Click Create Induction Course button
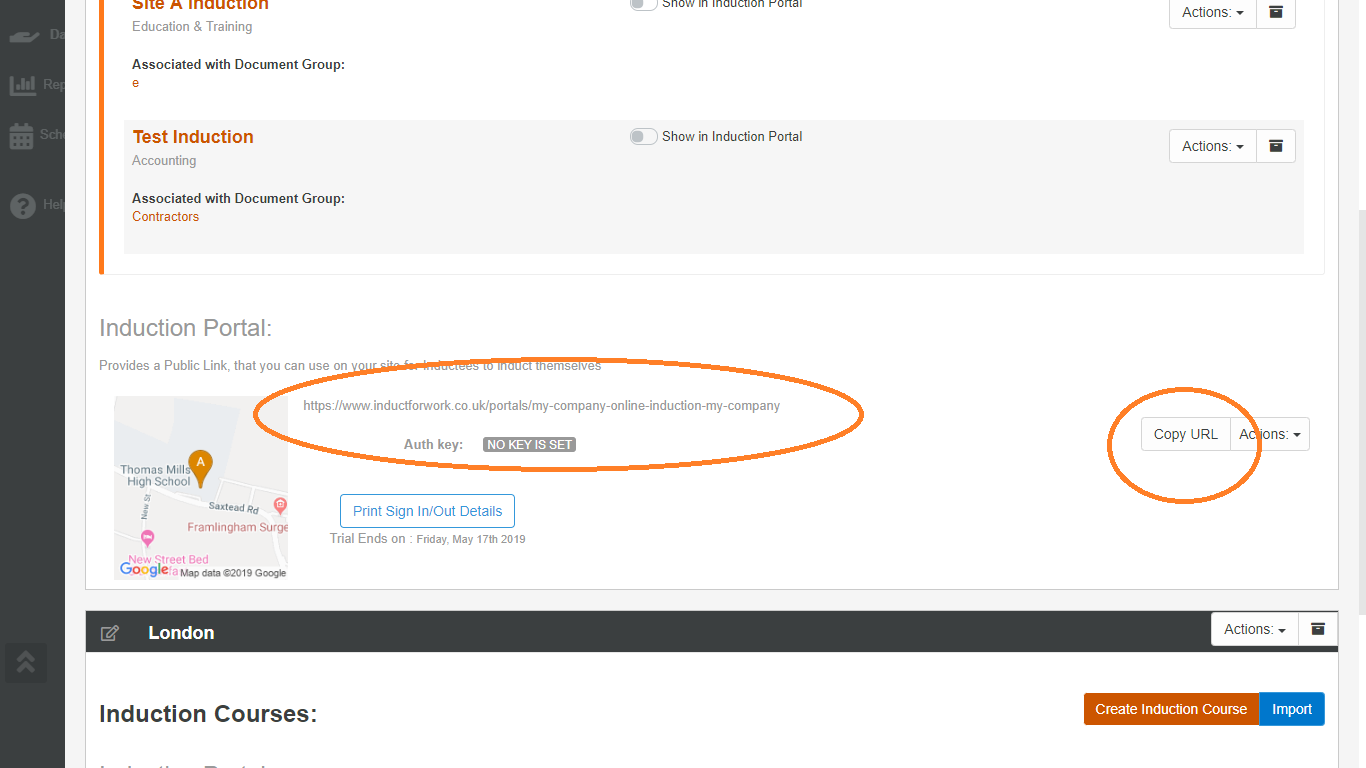Image resolution: width=1366 pixels, height=768 pixels. click(x=1171, y=709)
